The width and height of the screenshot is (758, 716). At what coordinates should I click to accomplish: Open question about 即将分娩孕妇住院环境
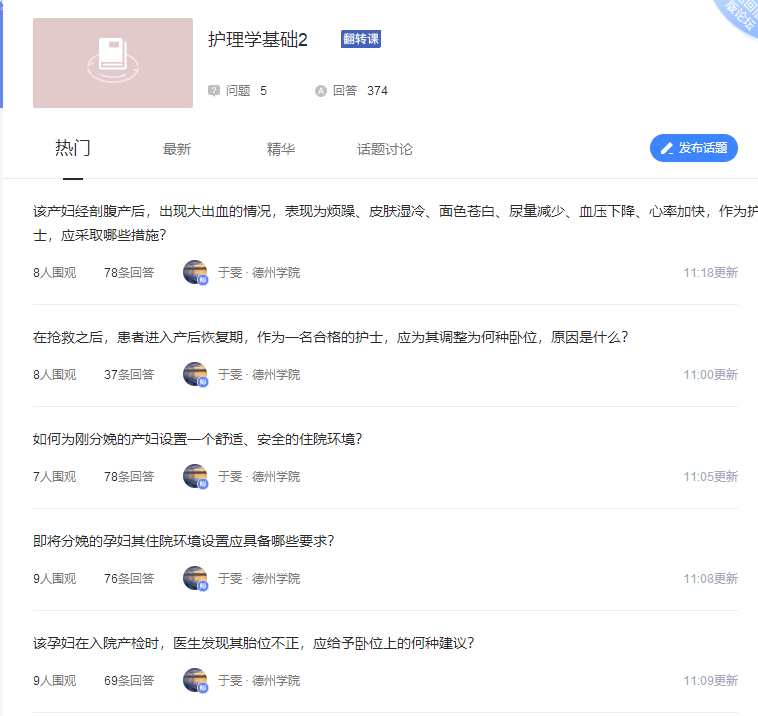coord(183,541)
